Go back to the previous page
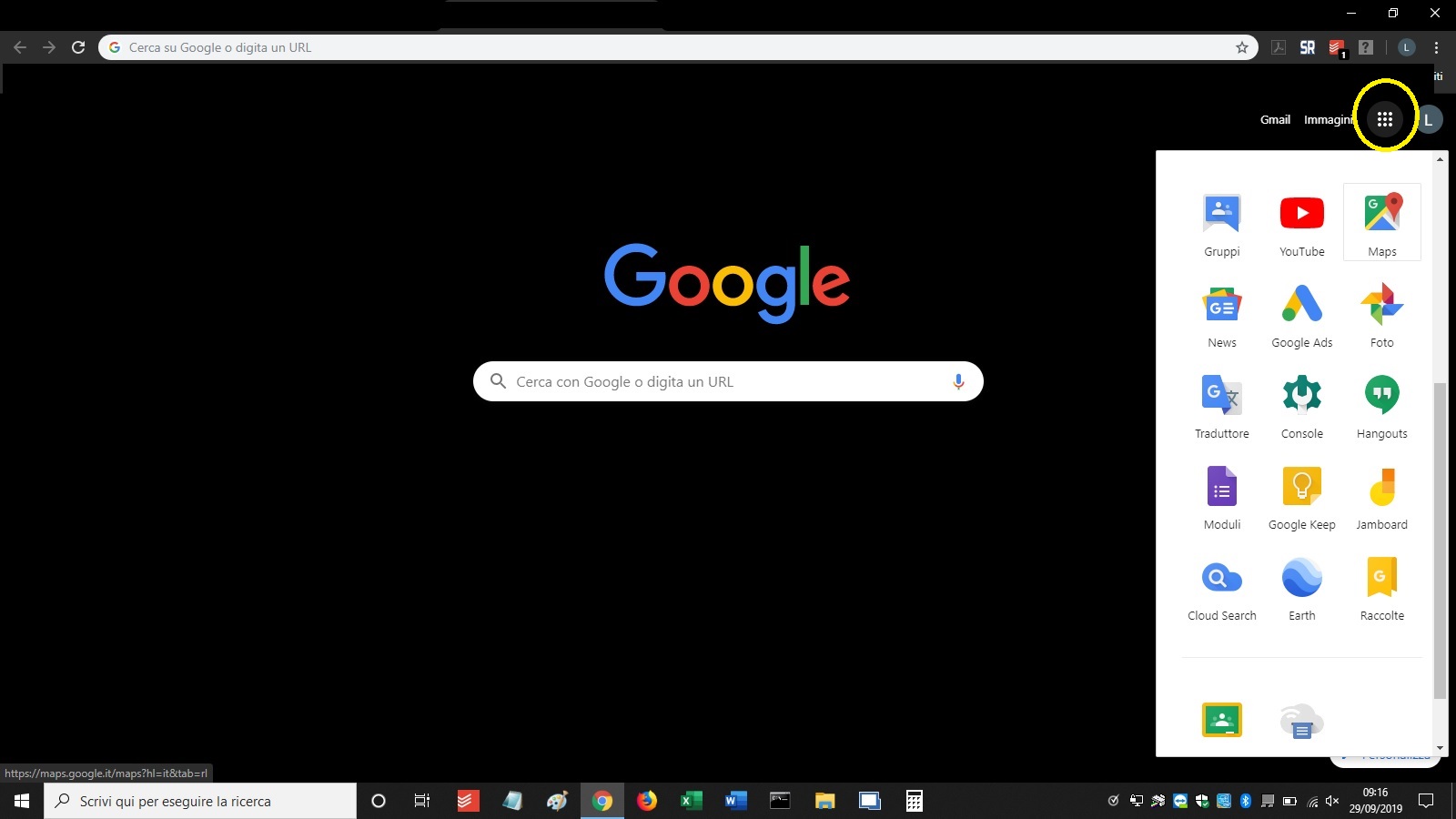The height and width of the screenshot is (819, 1456). (20, 47)
